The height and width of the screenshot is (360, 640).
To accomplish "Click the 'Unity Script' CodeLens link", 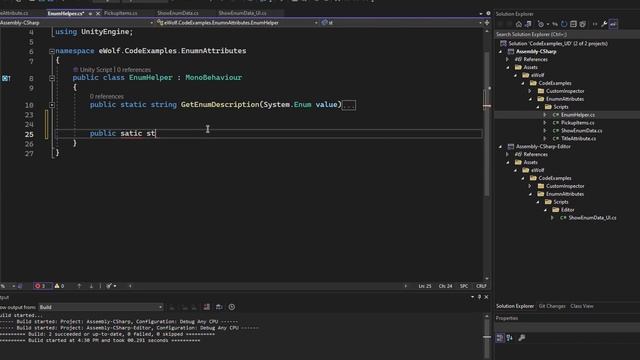I will coord(95,70).
